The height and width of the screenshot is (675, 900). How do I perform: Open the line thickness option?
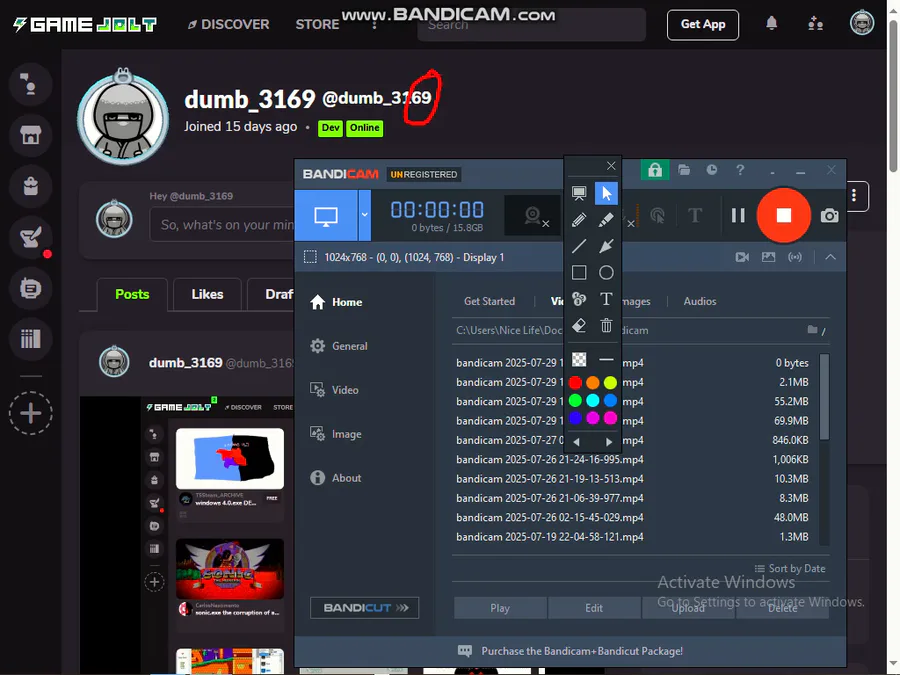tap(606, 360)
